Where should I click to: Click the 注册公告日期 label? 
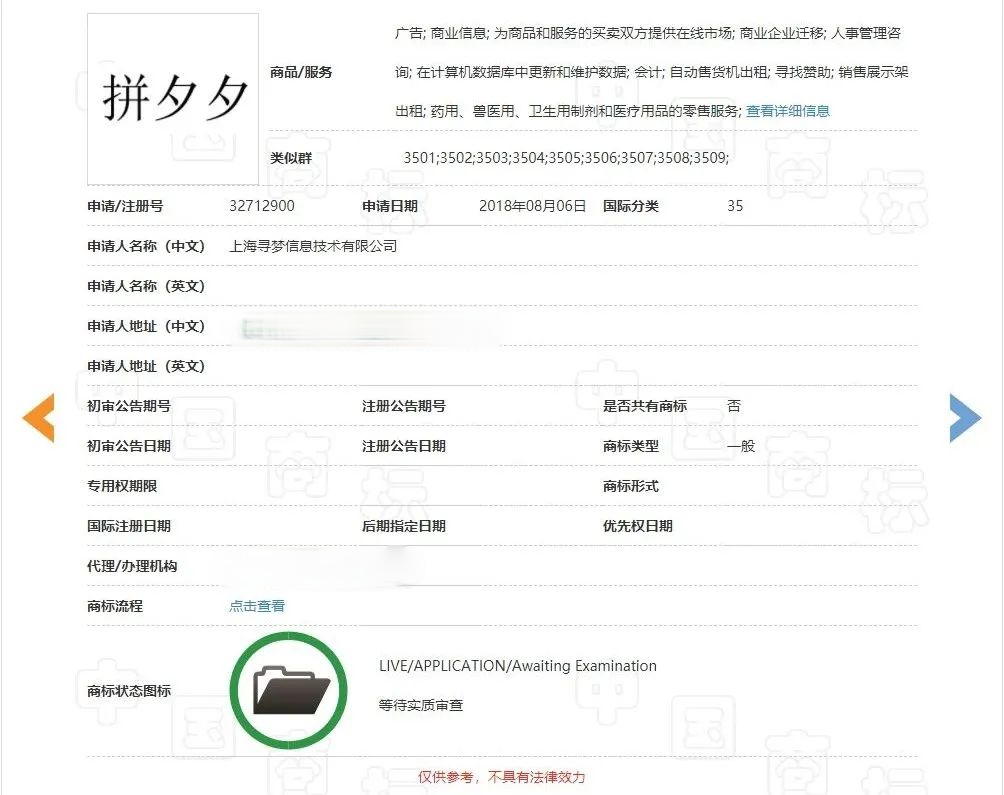click(x=404, y=446)
